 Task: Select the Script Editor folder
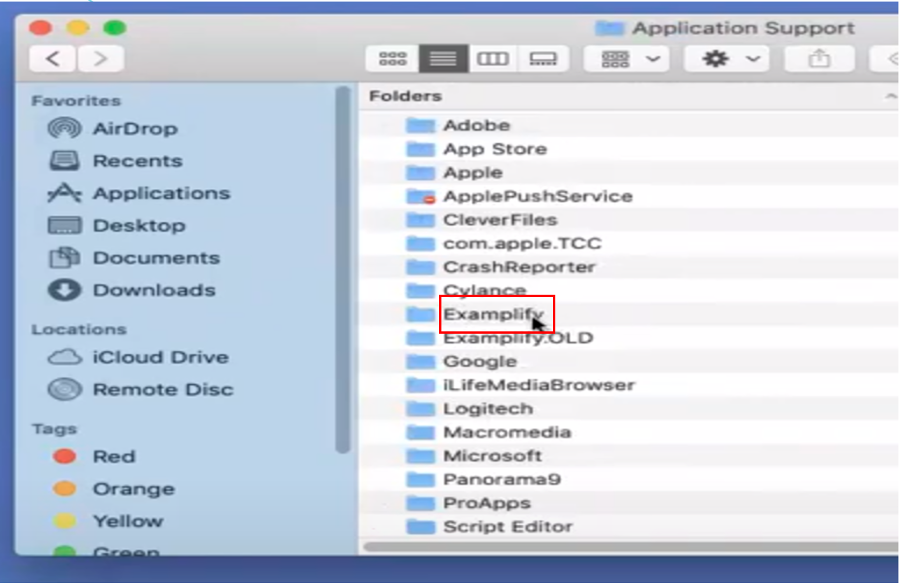tap(489, 527)
